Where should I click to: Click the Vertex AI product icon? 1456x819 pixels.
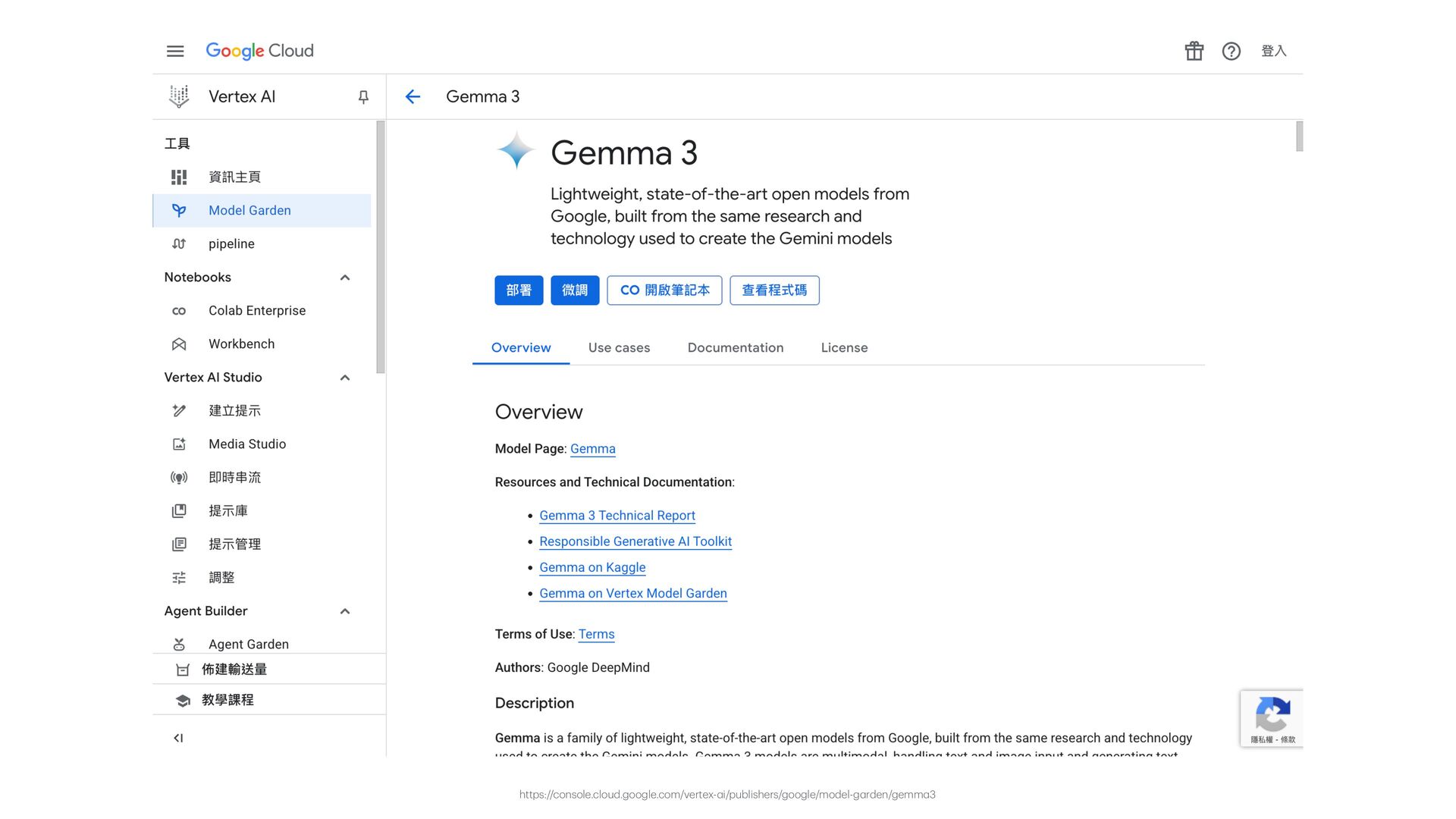click(x=179, y=96)
